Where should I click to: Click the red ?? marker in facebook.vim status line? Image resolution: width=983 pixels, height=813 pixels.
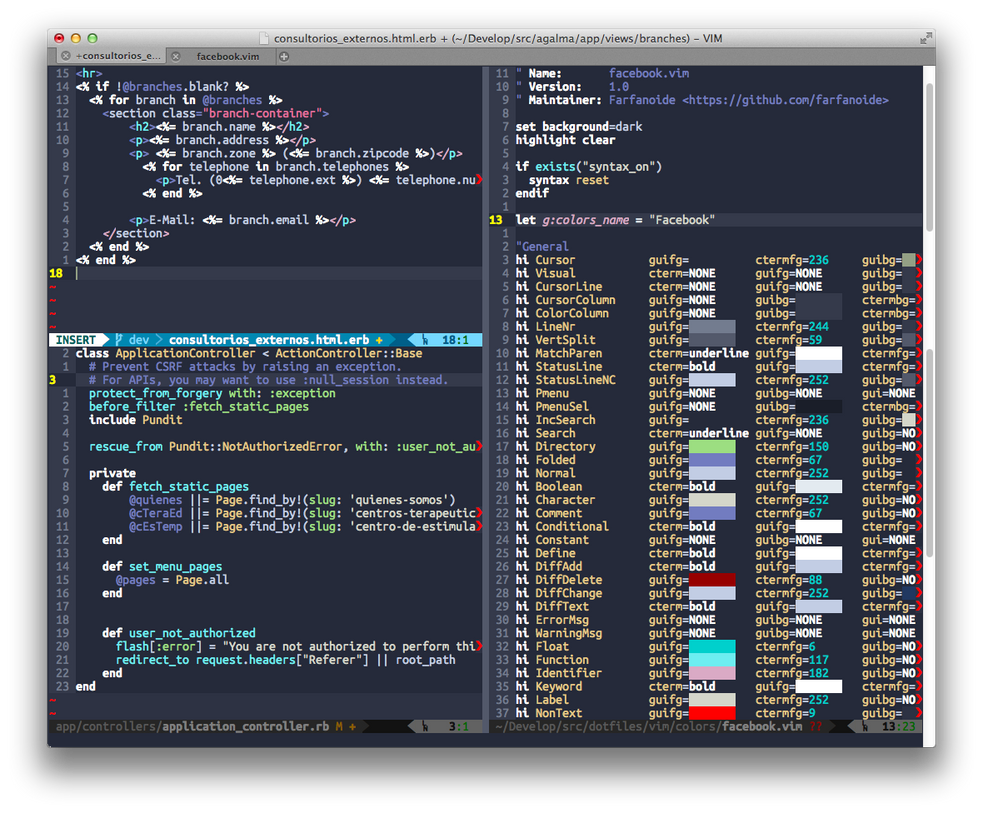(815, 726)
